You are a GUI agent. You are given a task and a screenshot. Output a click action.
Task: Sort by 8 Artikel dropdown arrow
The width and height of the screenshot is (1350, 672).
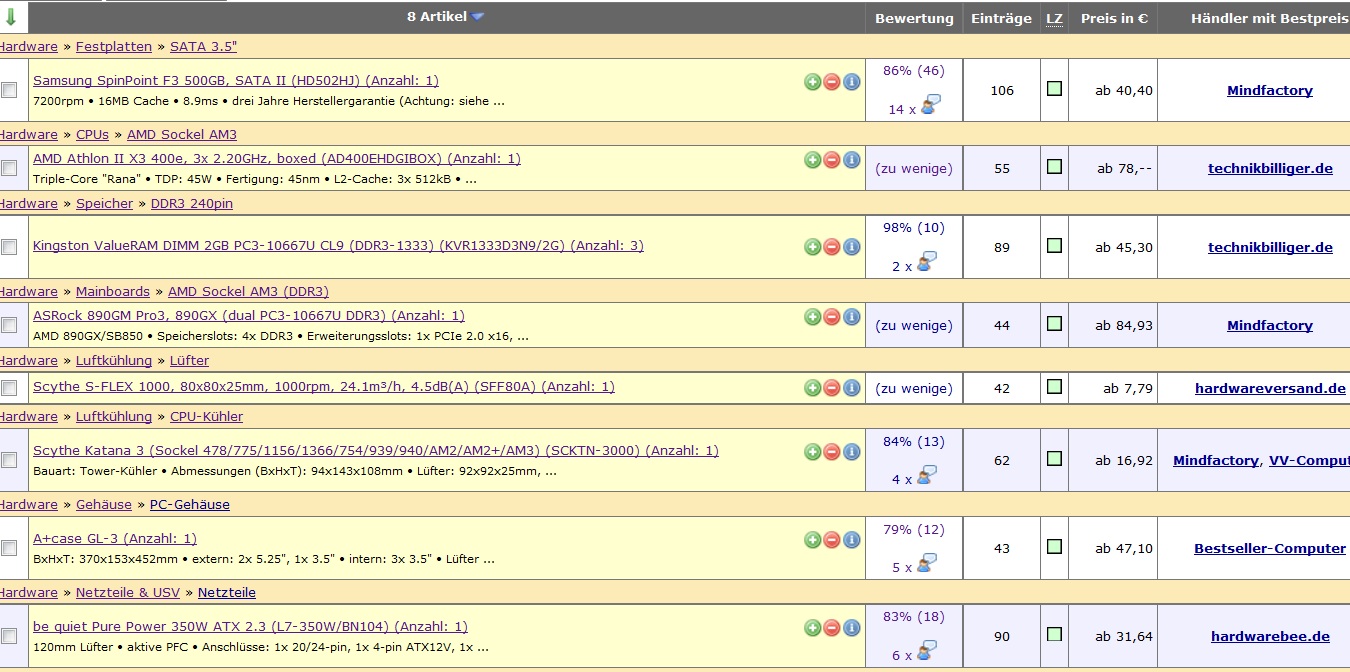pos(478,17)
